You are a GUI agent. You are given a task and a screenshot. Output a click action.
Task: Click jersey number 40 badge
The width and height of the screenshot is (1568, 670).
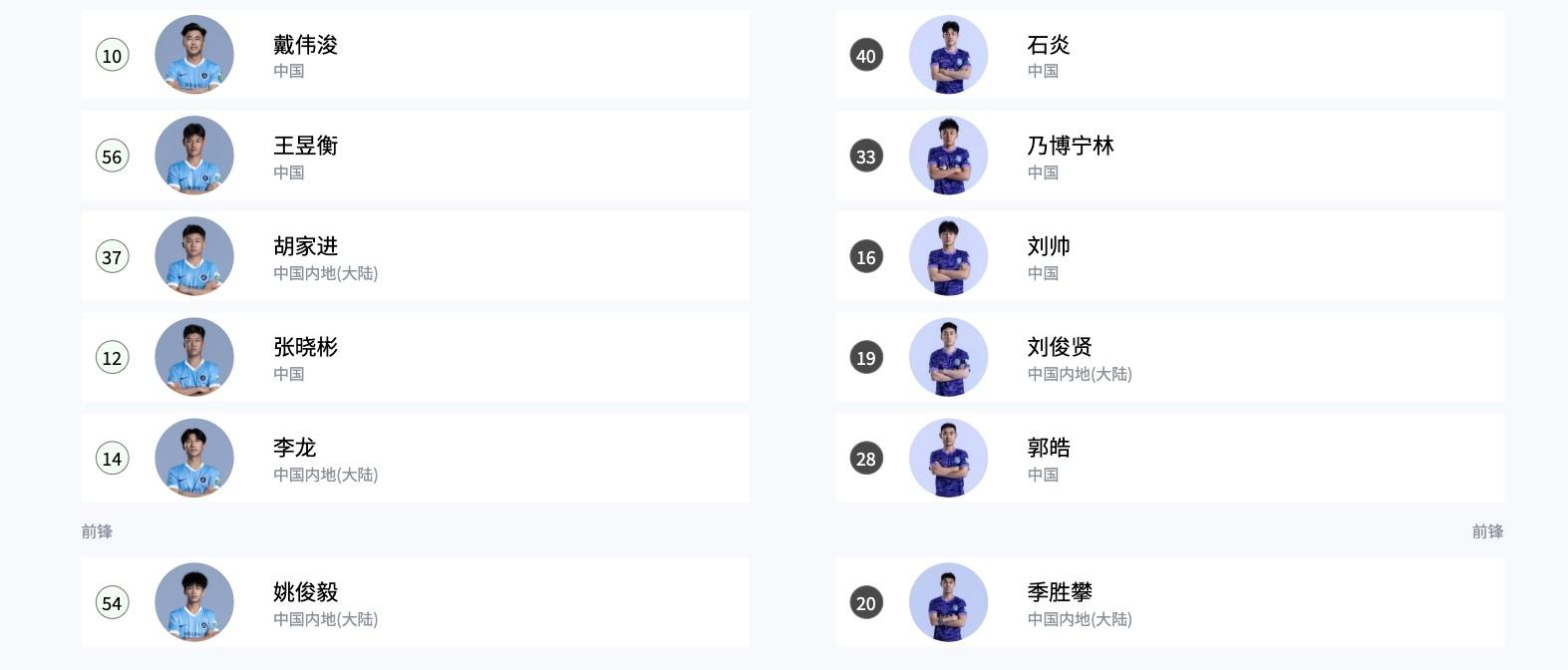866,55
